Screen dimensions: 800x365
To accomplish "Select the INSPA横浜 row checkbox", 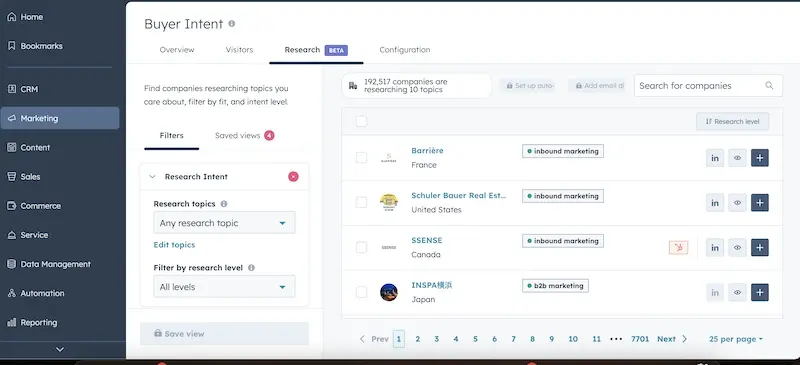I will pyautogui.click(x=361, y=293).
